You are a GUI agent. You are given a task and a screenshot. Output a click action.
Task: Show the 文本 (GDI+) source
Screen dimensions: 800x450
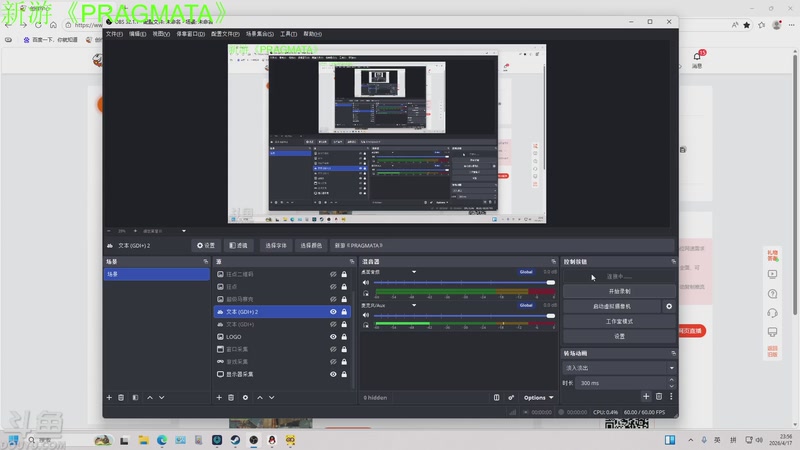[x=333, y=324]
